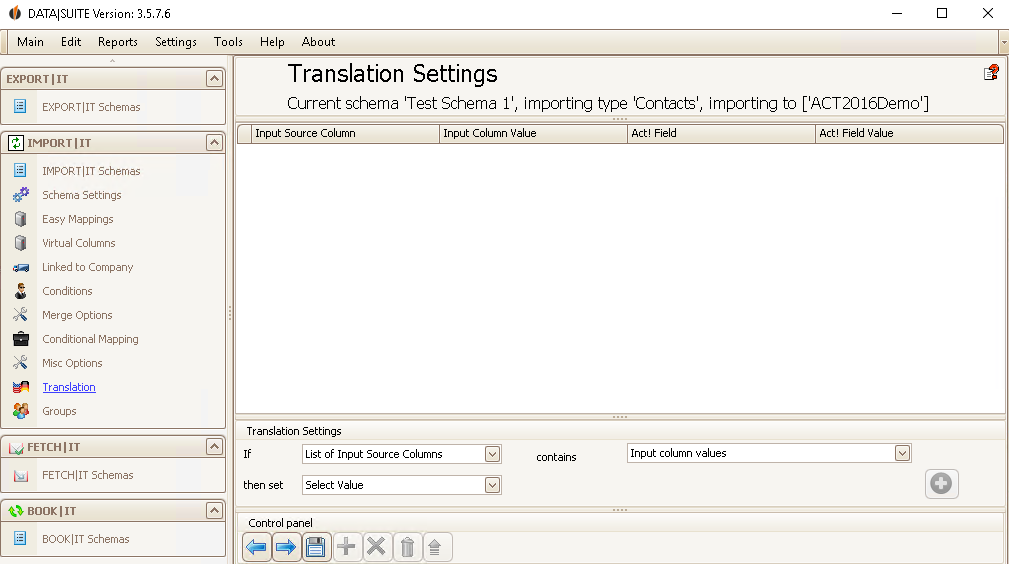Click the Input Column Value header
This screenshot has height=564, width=1009.
[x=533, y=133]
